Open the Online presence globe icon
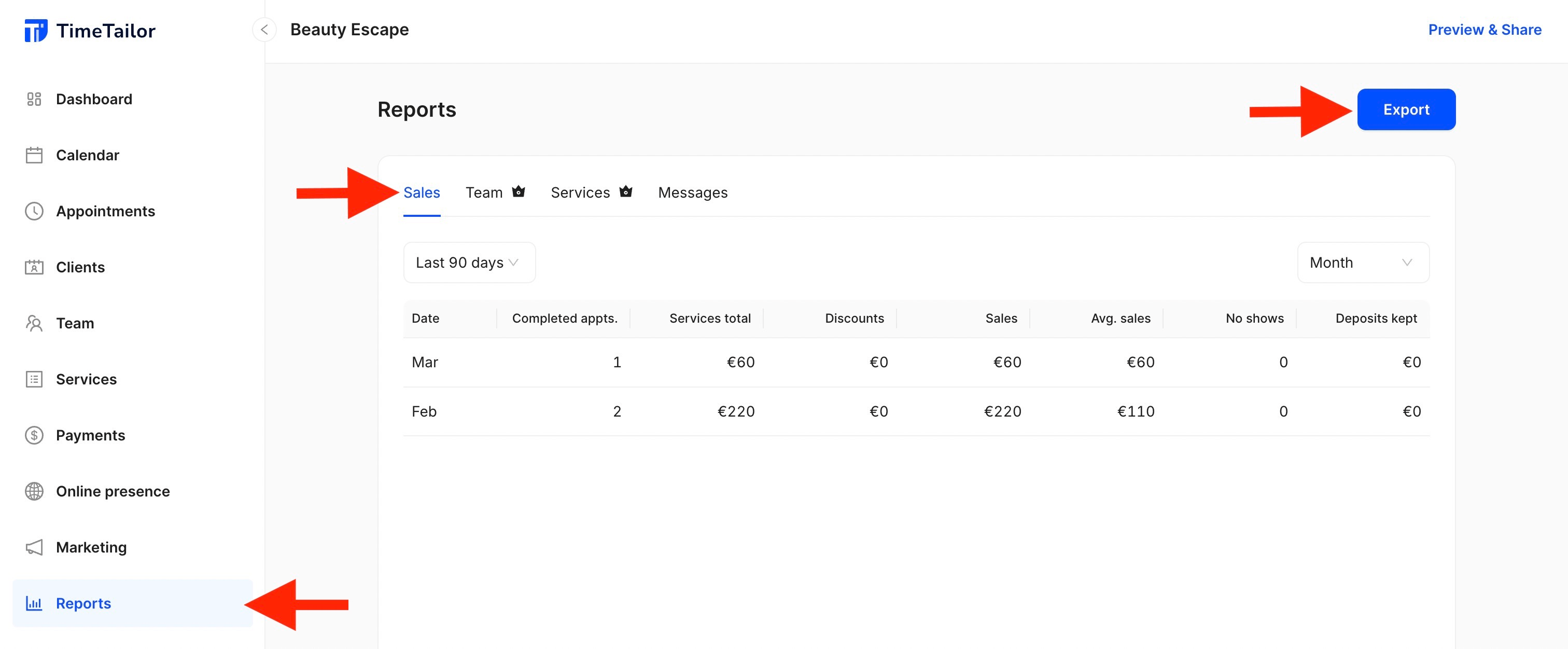Screen dimensions: 1568x649 click(x=34, y=491)
